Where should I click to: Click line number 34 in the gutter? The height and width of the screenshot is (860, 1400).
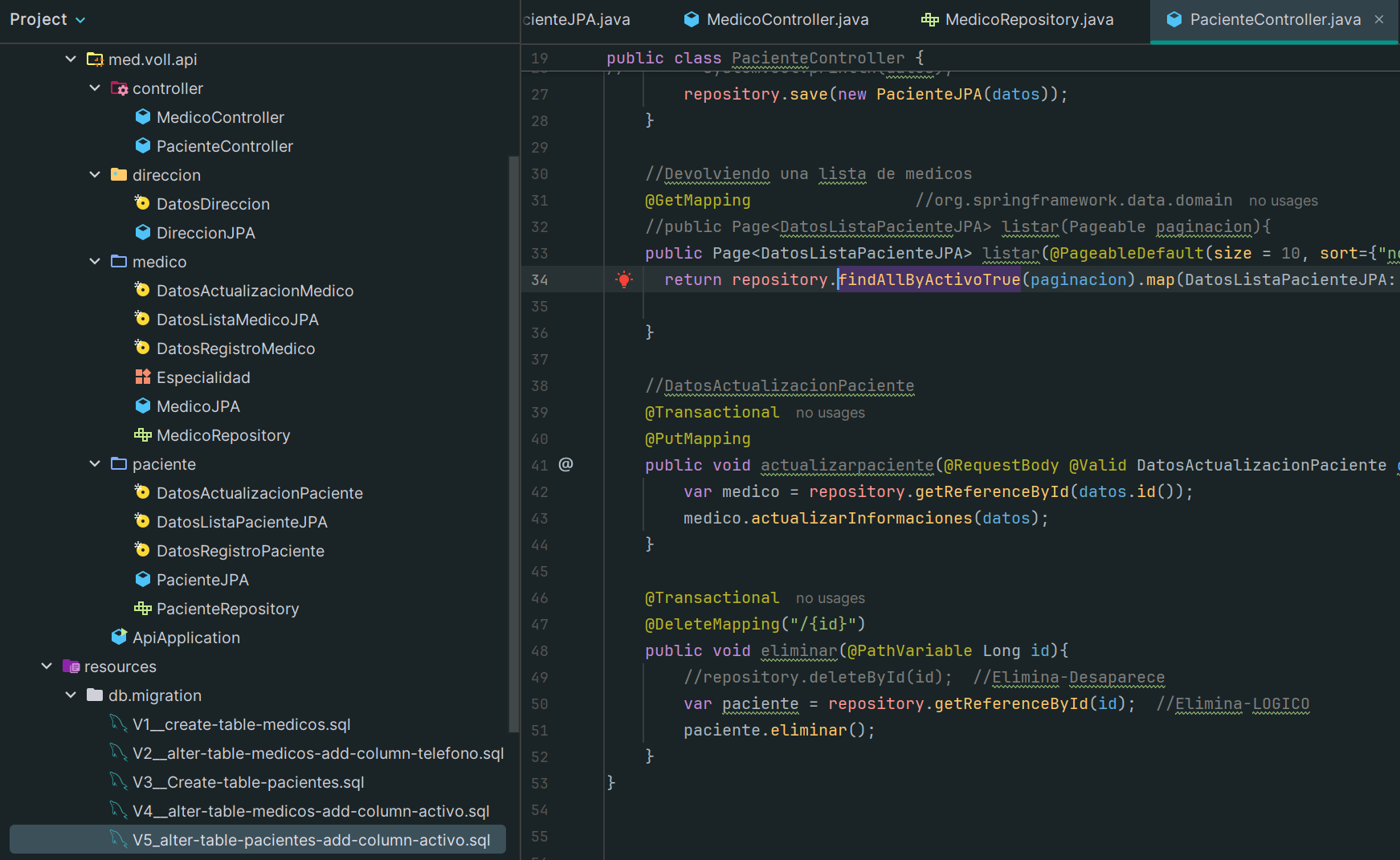pos(540,279)
